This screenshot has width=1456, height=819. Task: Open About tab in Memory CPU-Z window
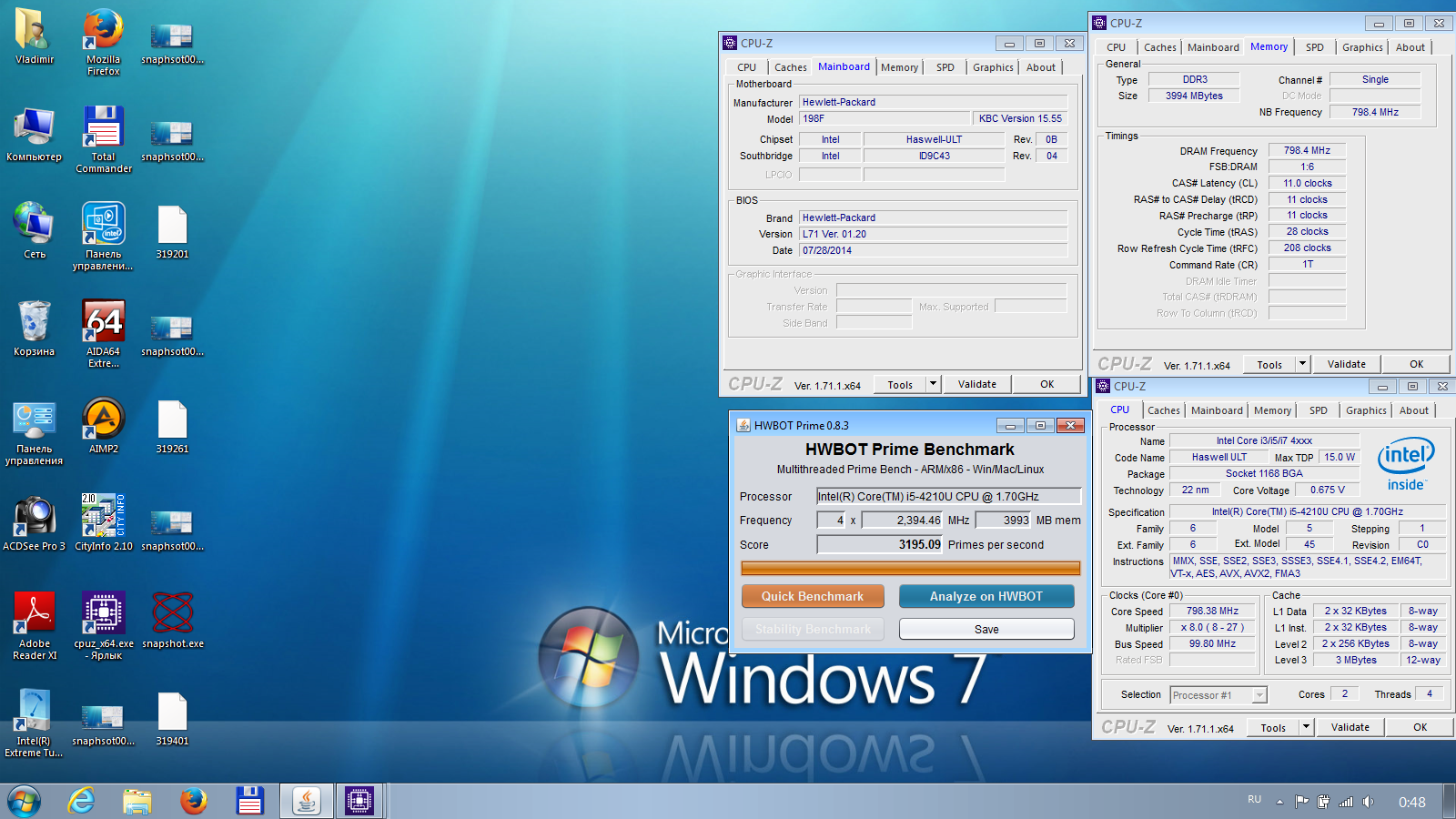[1410, 47]
